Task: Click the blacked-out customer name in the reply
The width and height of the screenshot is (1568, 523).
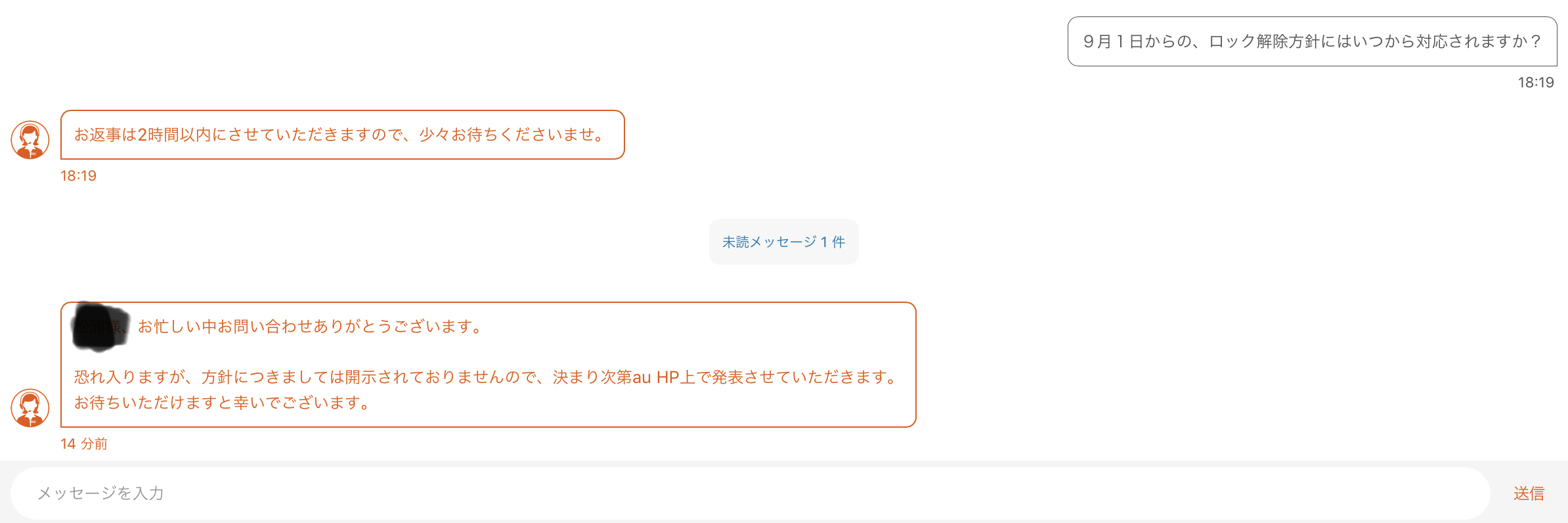Action: click(99, 327)
